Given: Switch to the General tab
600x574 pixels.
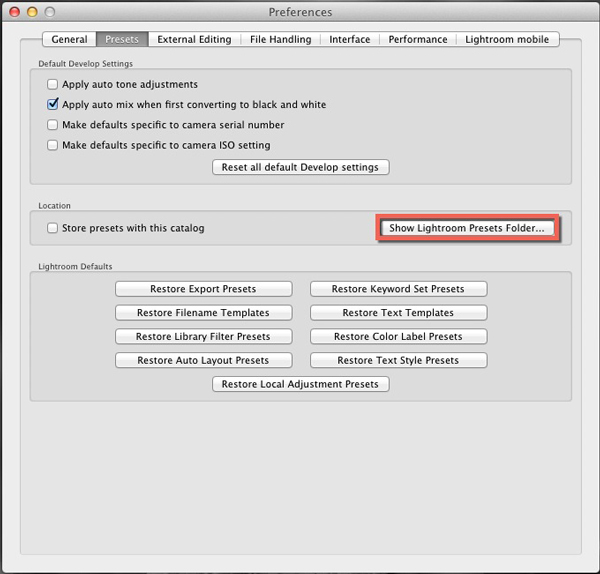Looking at the screenshot, I should 69,40.
